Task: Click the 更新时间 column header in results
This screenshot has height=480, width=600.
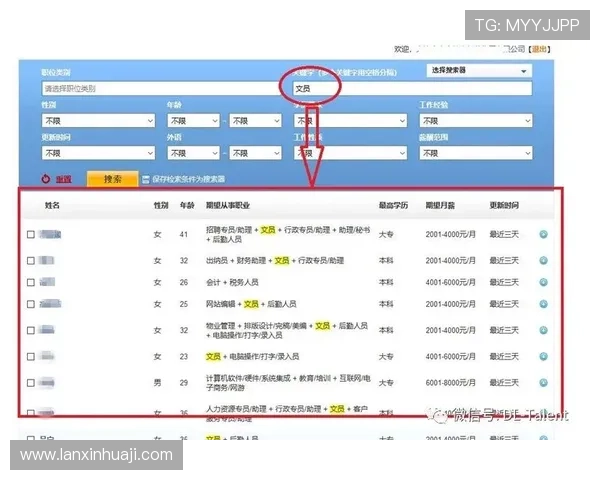Action: (x=504, y=205)
